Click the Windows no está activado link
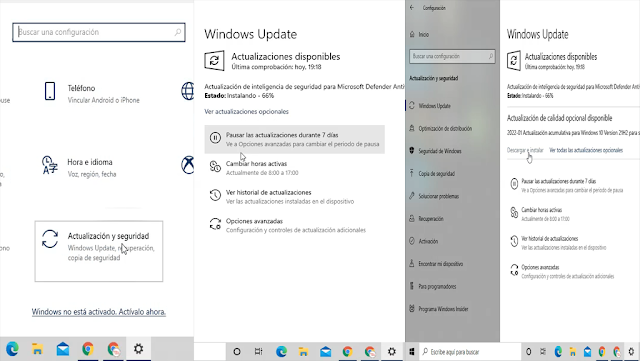Viewport: 640px width, 361px height. click(x=99, y=312)
